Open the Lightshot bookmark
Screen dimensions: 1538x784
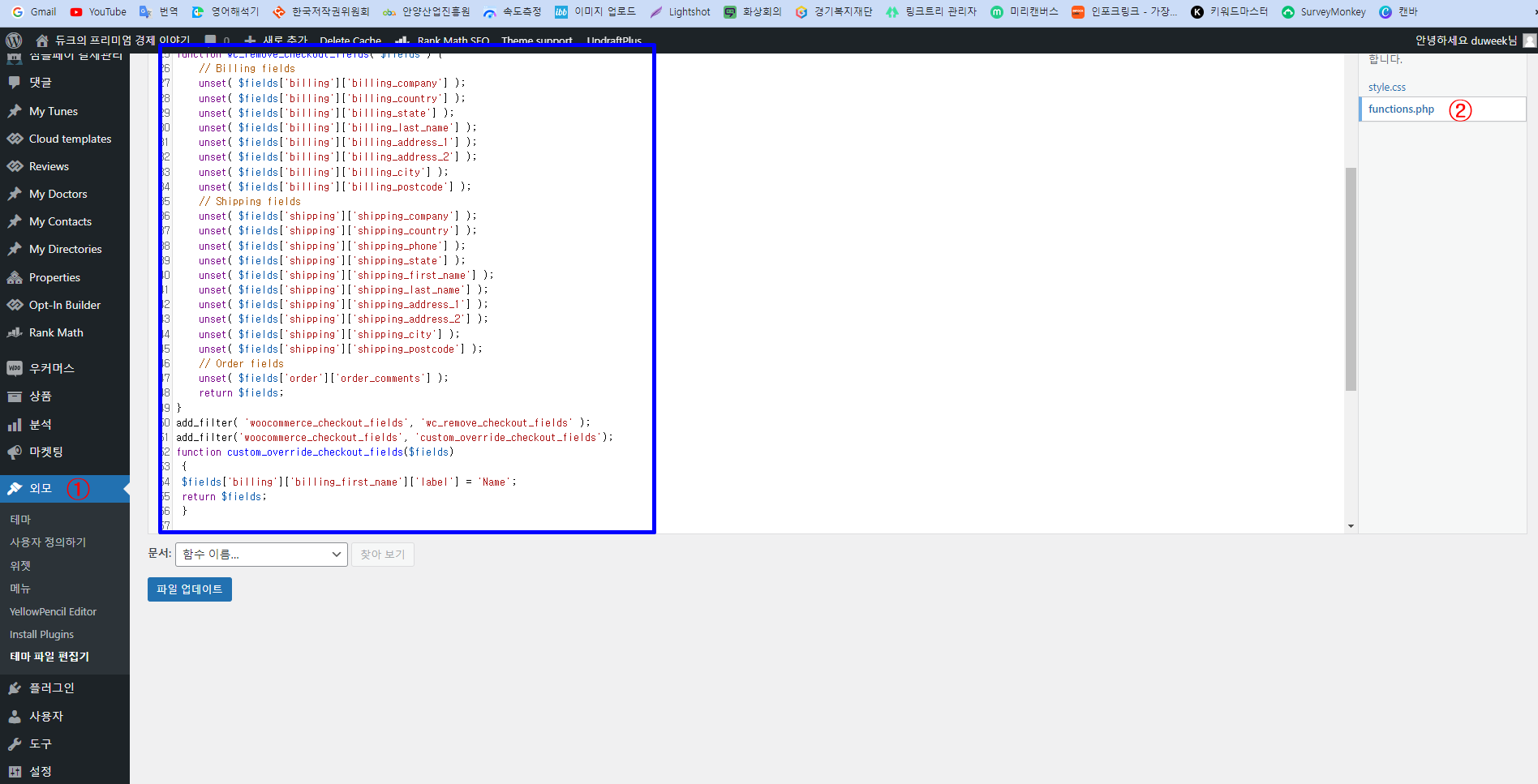(x=680, y=11)
